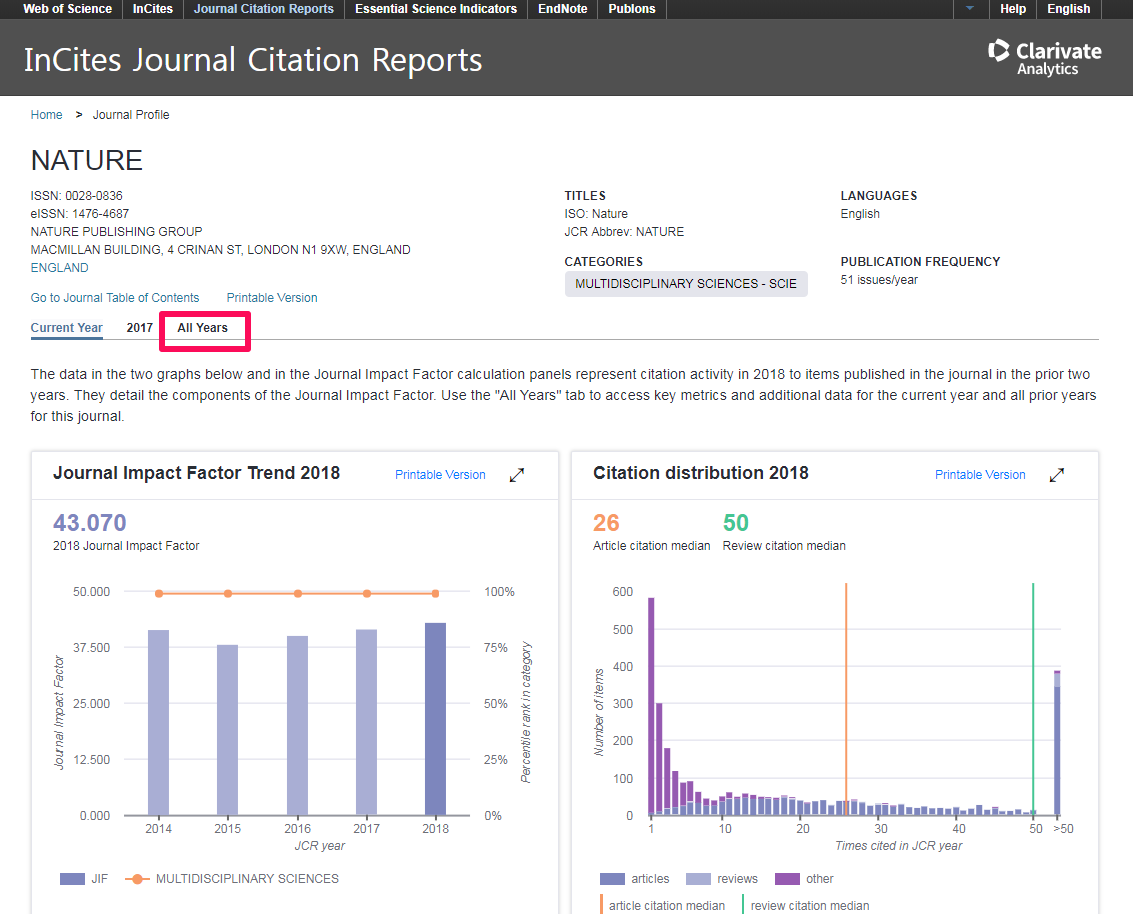Click the 2014 impact factor bar
Viewport: 1133px width, 914px height.
coord(158,723)
